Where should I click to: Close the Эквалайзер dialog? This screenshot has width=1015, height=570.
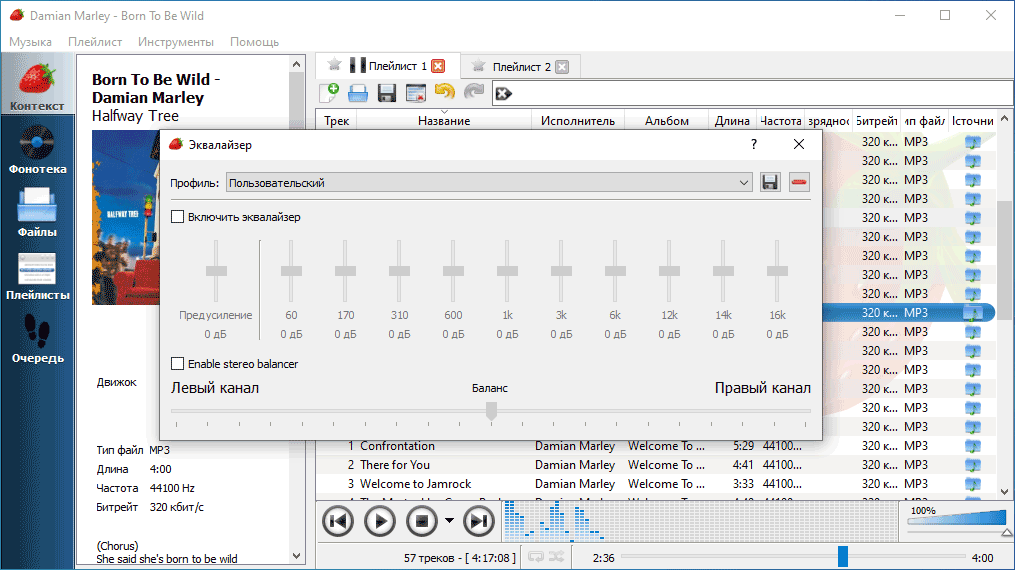pyautogui.click(x=799, y=144)
